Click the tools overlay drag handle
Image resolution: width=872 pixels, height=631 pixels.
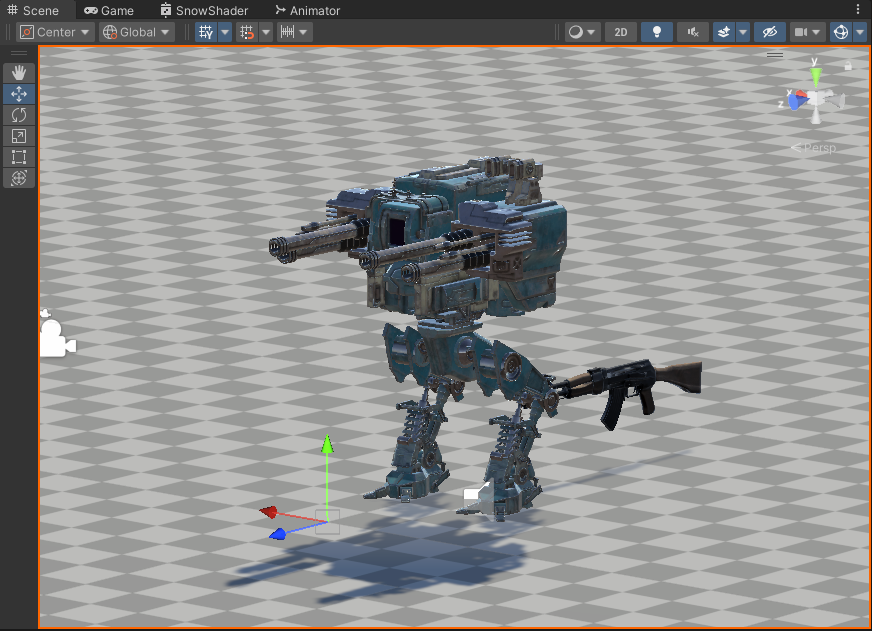(x=19, y=53)
